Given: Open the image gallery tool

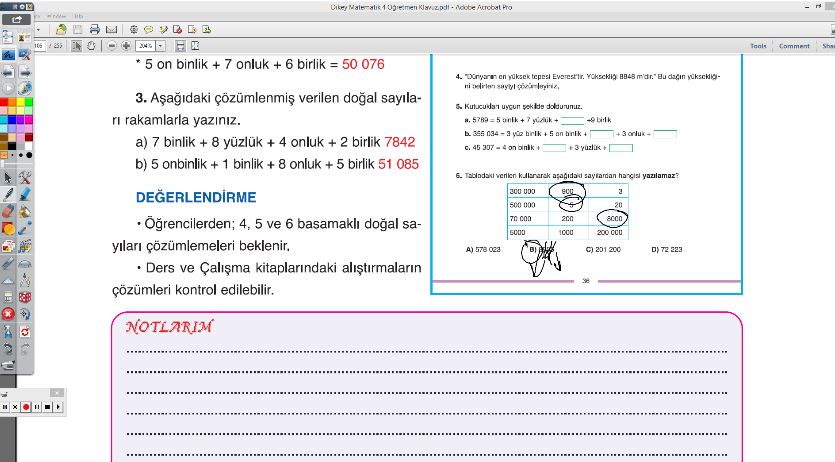Looking at the screenshot, I should click(x=8, y=246).
